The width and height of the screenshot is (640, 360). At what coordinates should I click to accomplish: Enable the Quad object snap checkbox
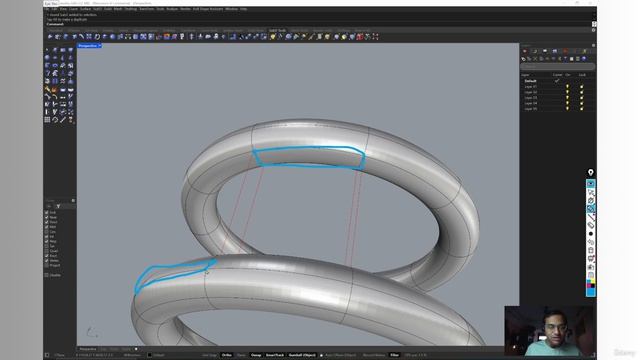click(47, 251)
